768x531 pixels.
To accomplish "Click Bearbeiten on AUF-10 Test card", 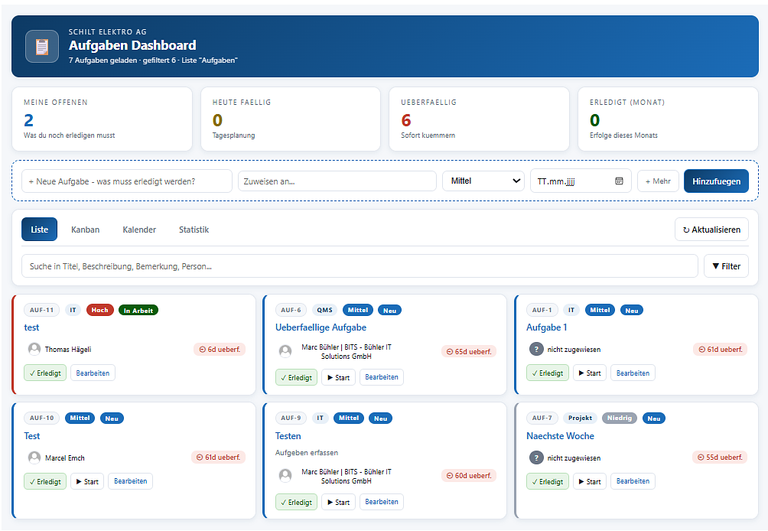I will click(x=130, y=481).
